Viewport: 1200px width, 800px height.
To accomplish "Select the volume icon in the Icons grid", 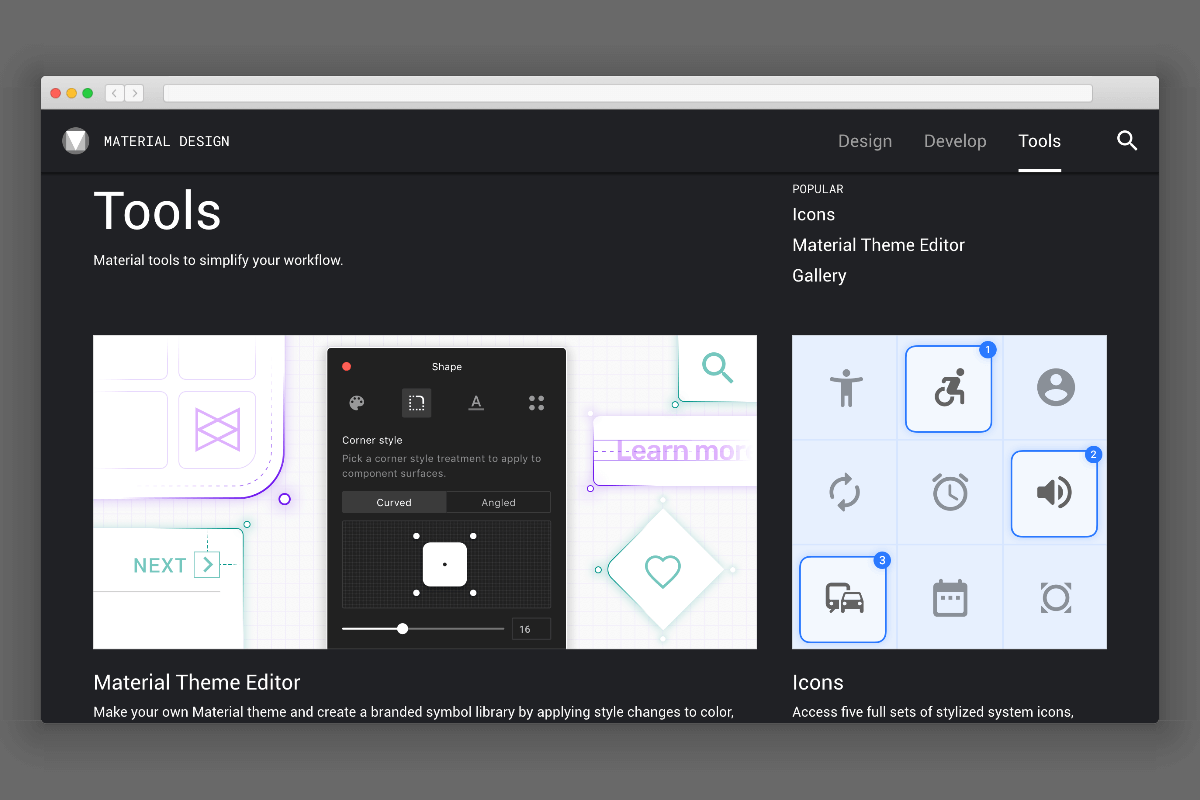I will pyautogui.click(x=1054, y=492).
